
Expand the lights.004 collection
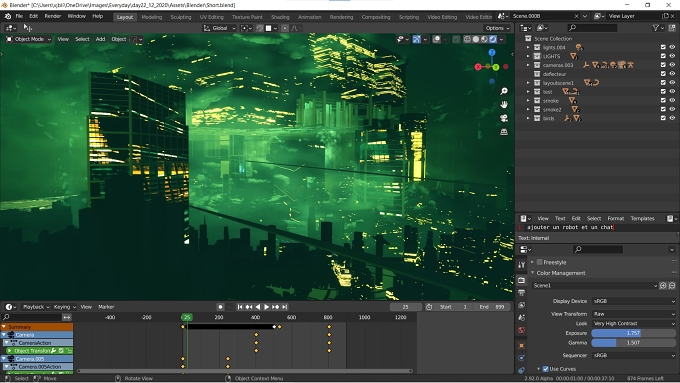click(x=528, y=47)
